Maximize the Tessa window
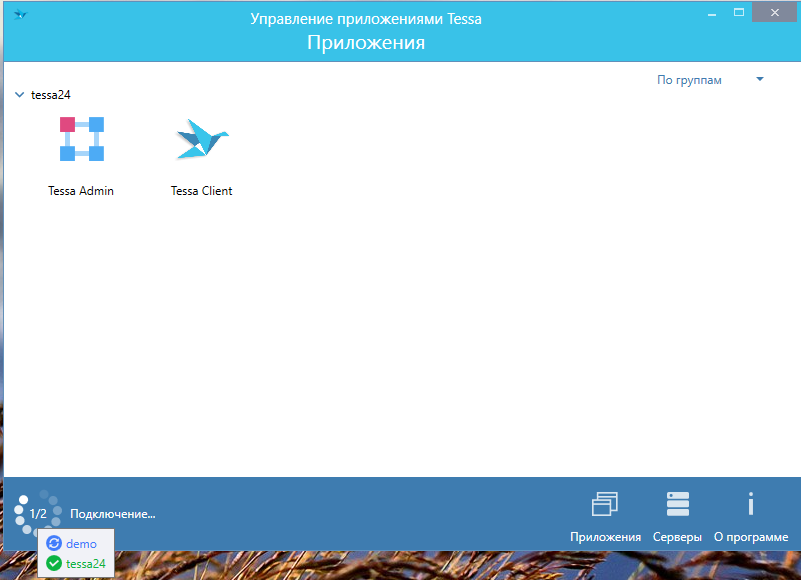The height and width of the screenshot is (582, 802). tap(739, 13)
